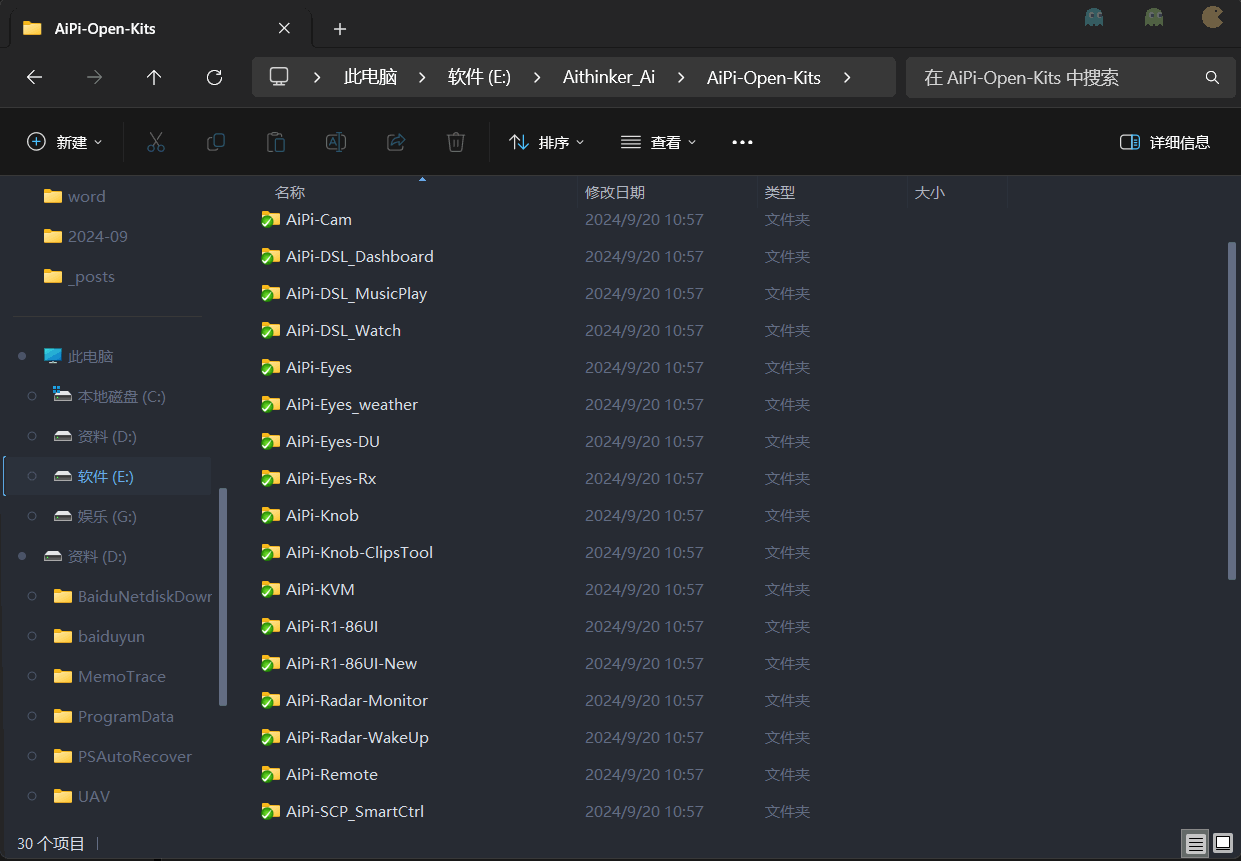The height and width of the screenshot is (861, 1241).
Task: Click the search box for AiPi-Open-Kits
Action: coord(1070,77)
